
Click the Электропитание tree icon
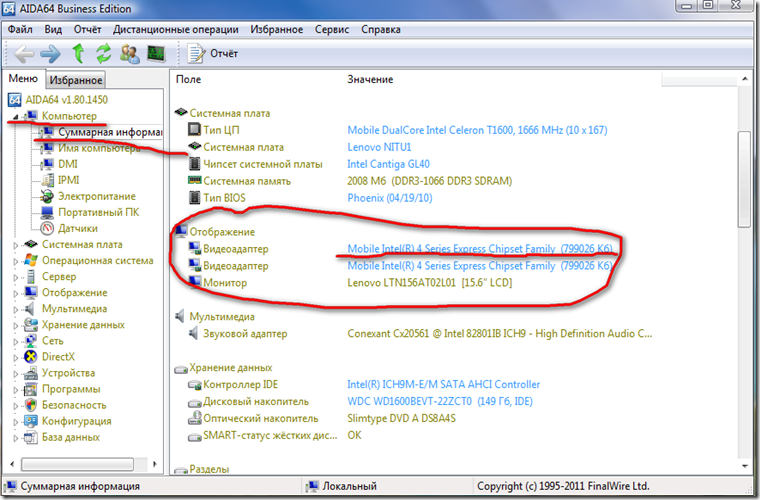click(x=48, y=196)
